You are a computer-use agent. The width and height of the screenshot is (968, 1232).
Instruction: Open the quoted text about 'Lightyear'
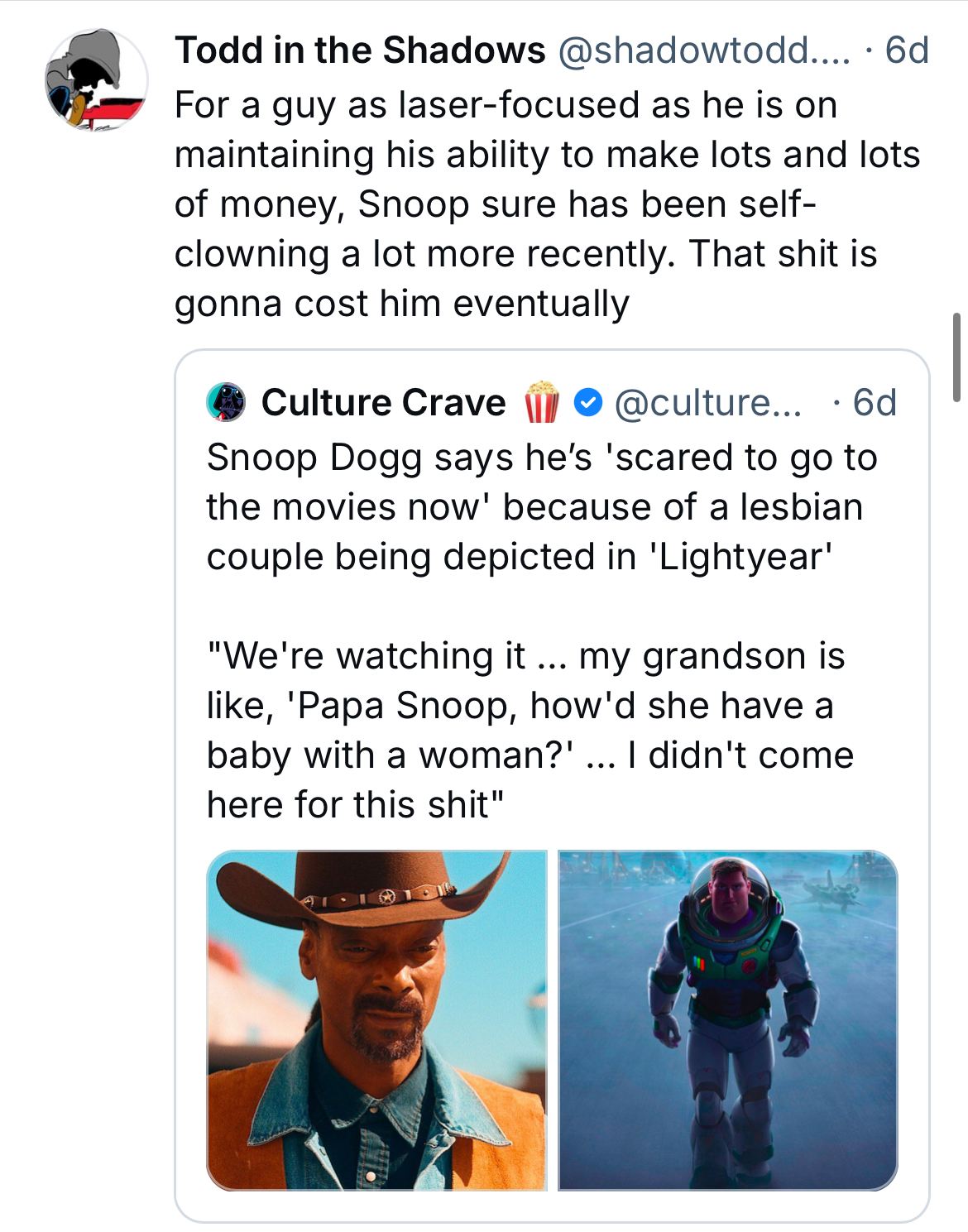coord(542,507)
